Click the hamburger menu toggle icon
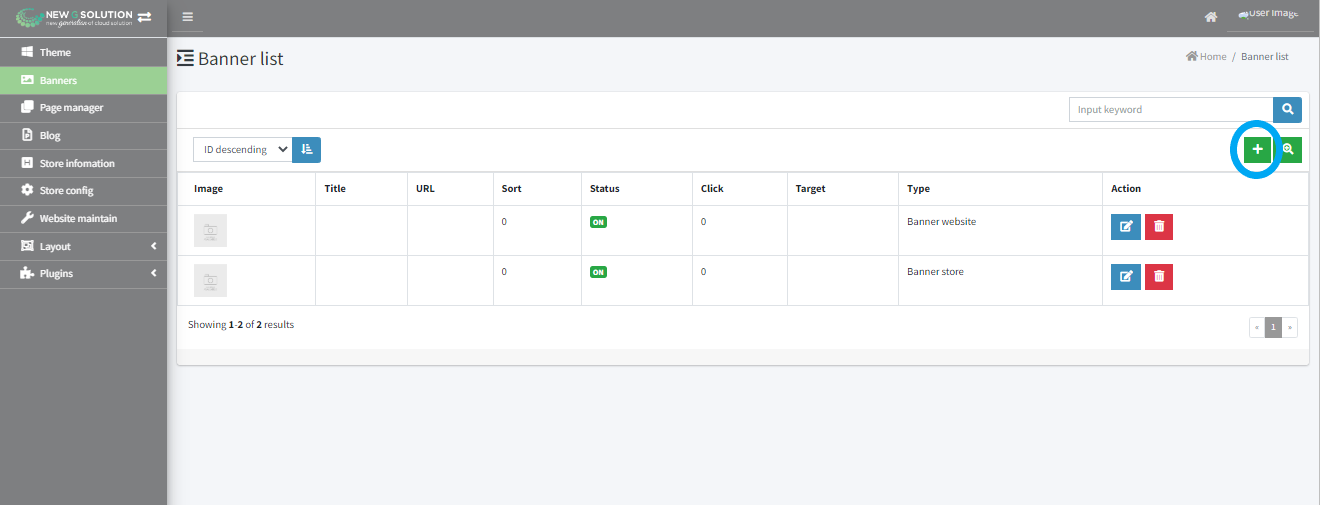The height and width of the screenshot is (505, 1320). coord(187,17)
